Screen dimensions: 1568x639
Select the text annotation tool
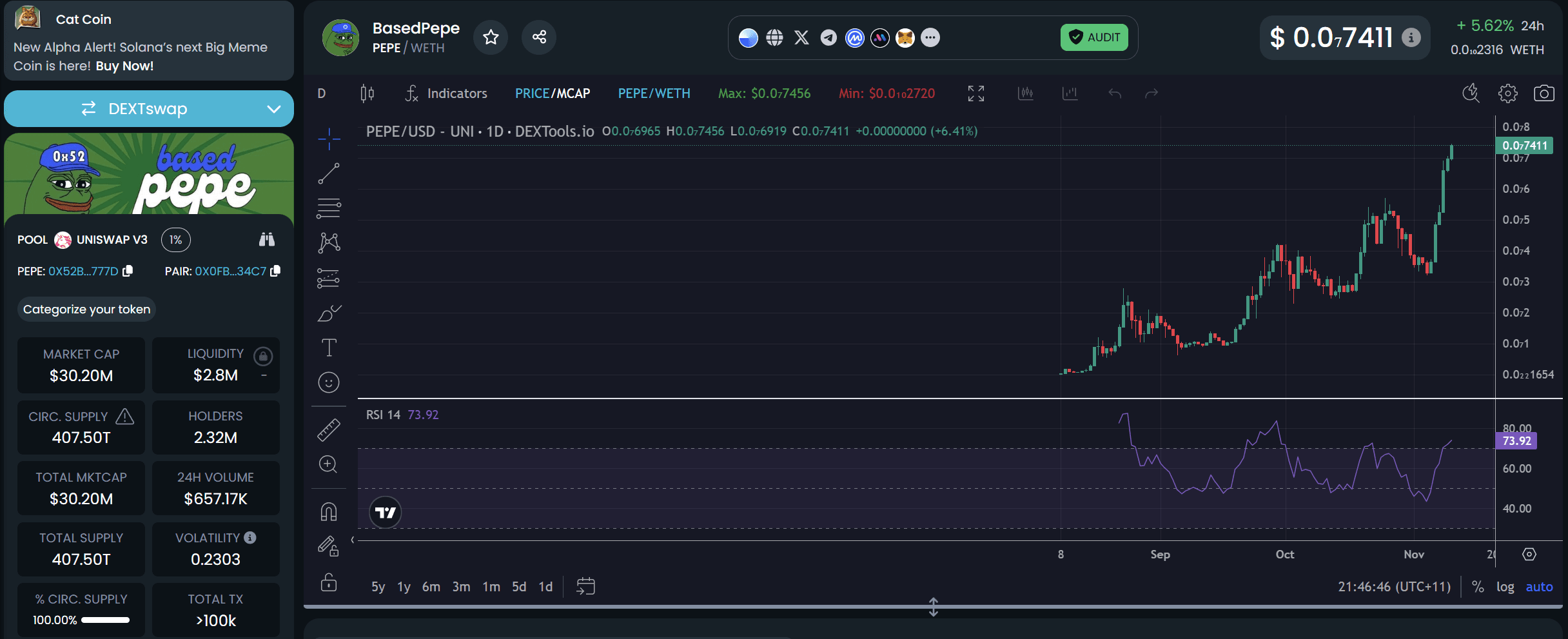[x=329, y=348]
